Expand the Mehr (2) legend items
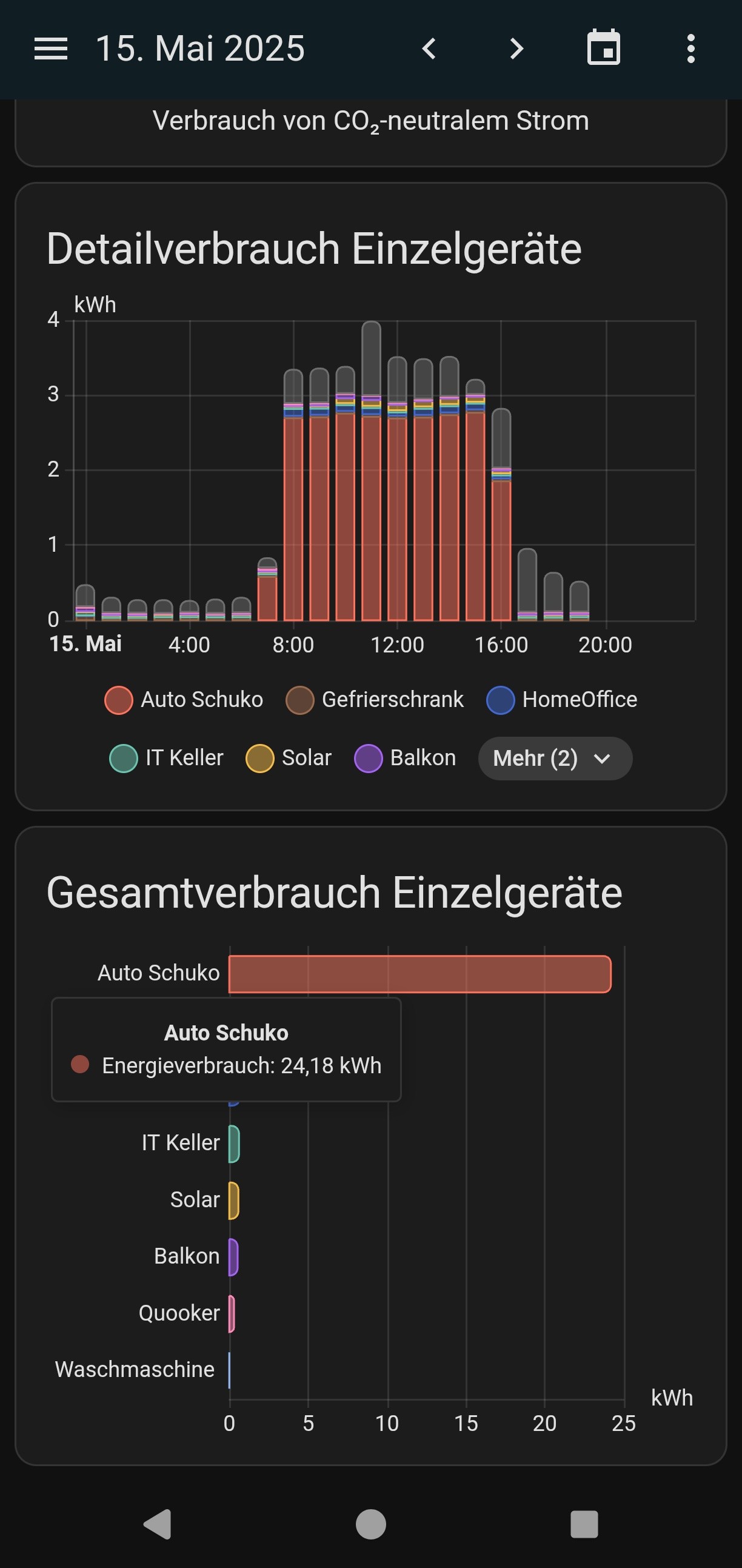The height and width of the screenshot is (1568, 742). (555, 759)
